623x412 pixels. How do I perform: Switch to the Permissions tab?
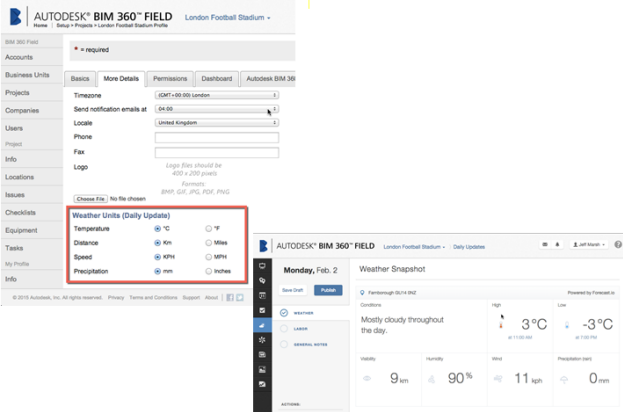[x=170, y=79]
